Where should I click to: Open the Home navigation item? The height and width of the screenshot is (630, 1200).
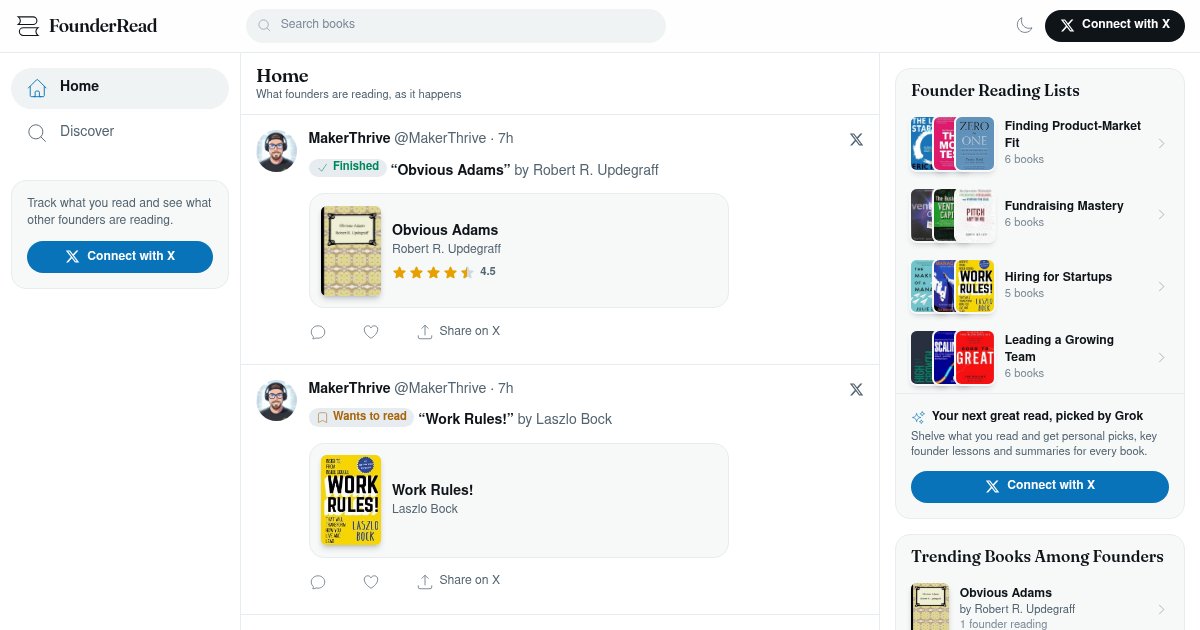120,88
